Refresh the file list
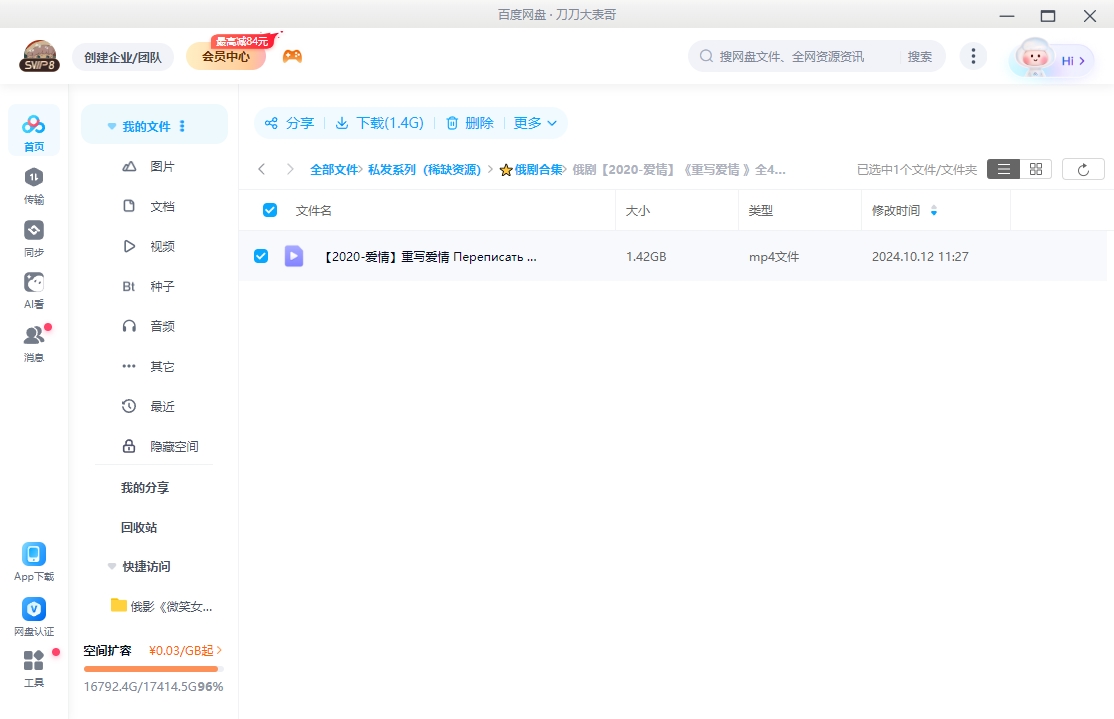The height and width of the screenshot is (719, 1114). [1083, 169]
